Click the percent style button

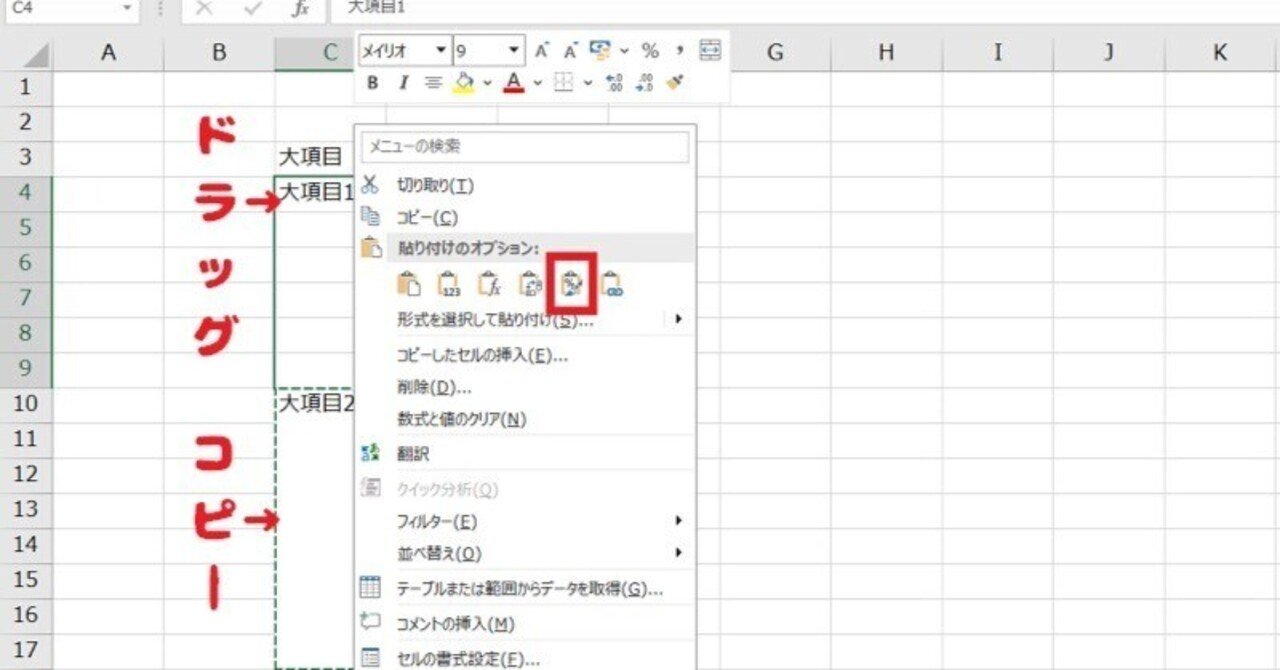click(650, 49)
